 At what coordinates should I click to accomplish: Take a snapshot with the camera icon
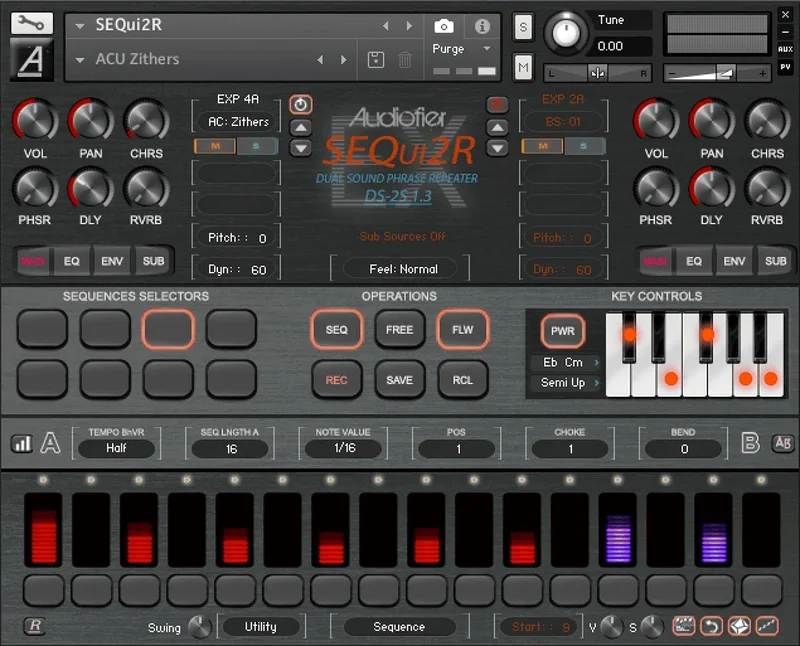tap(444, 26)
